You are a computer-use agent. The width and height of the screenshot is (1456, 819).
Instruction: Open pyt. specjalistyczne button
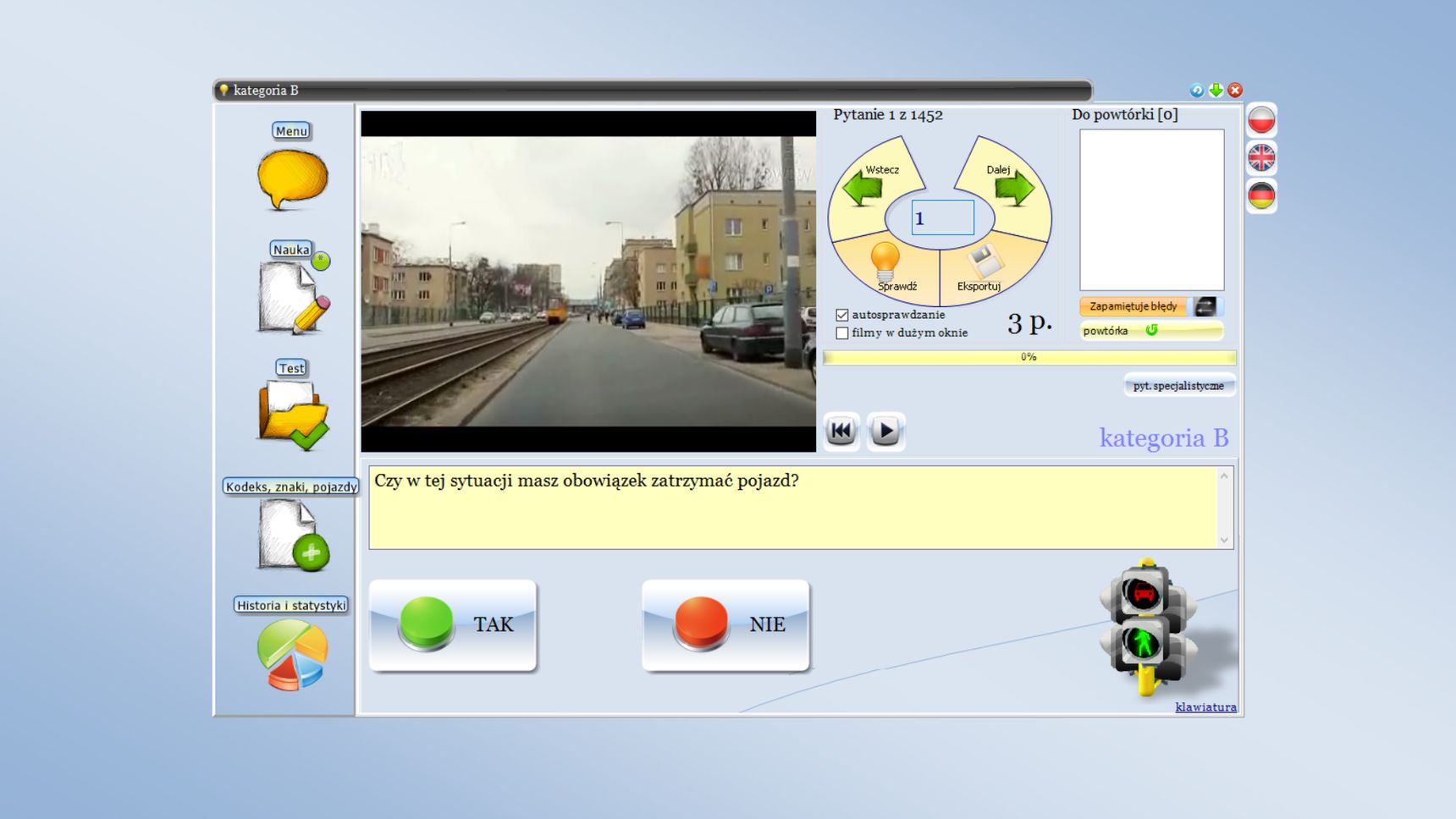pos(1178,386)
